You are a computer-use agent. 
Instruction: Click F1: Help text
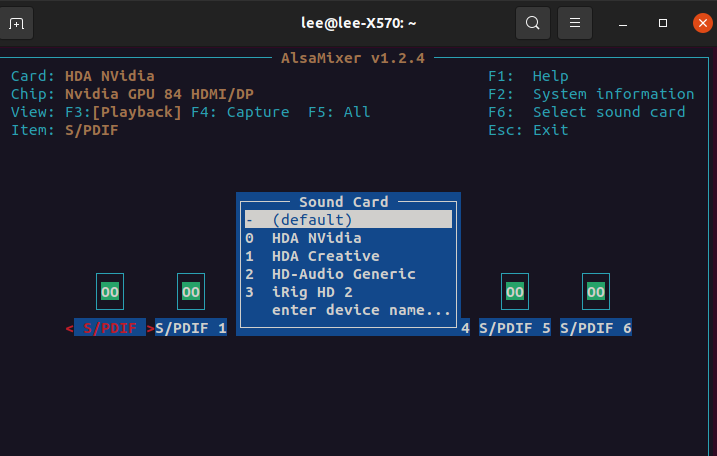point(528,76)
